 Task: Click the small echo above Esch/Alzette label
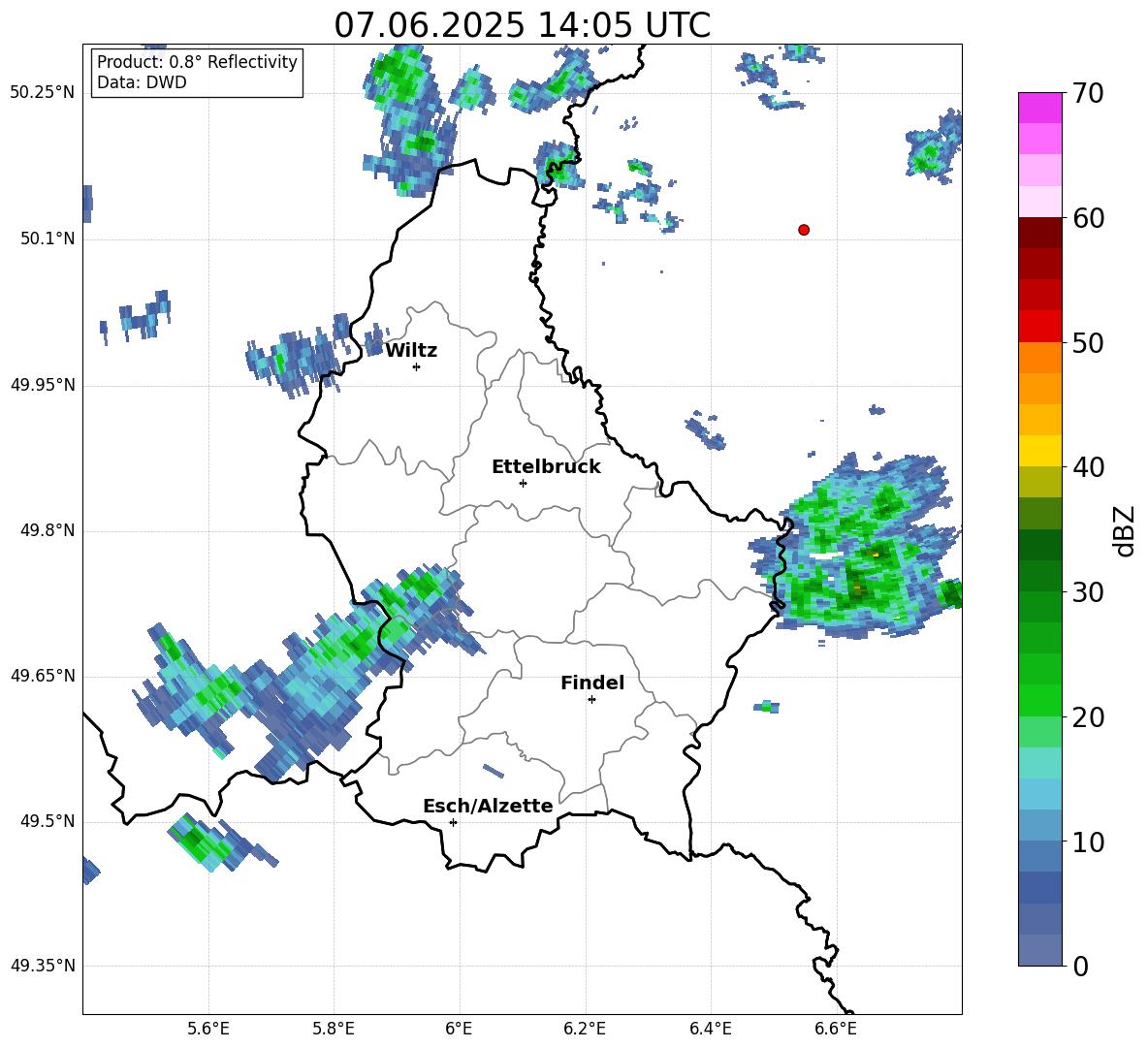tap(494, 771)
